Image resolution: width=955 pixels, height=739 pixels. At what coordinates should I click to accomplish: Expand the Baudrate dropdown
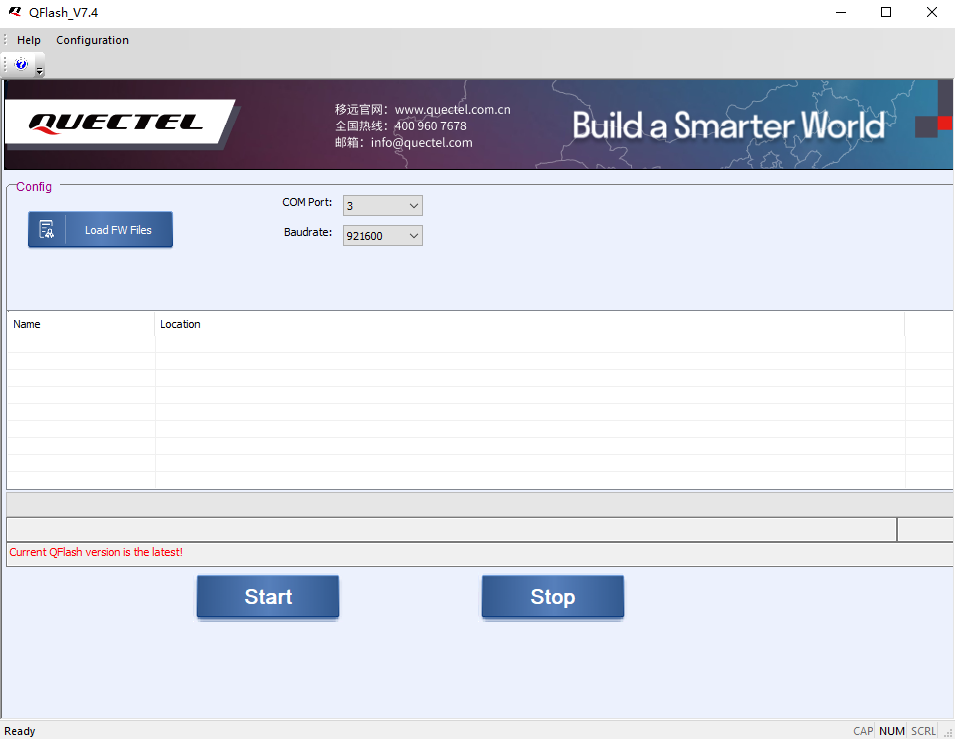[x=382, y=236]
